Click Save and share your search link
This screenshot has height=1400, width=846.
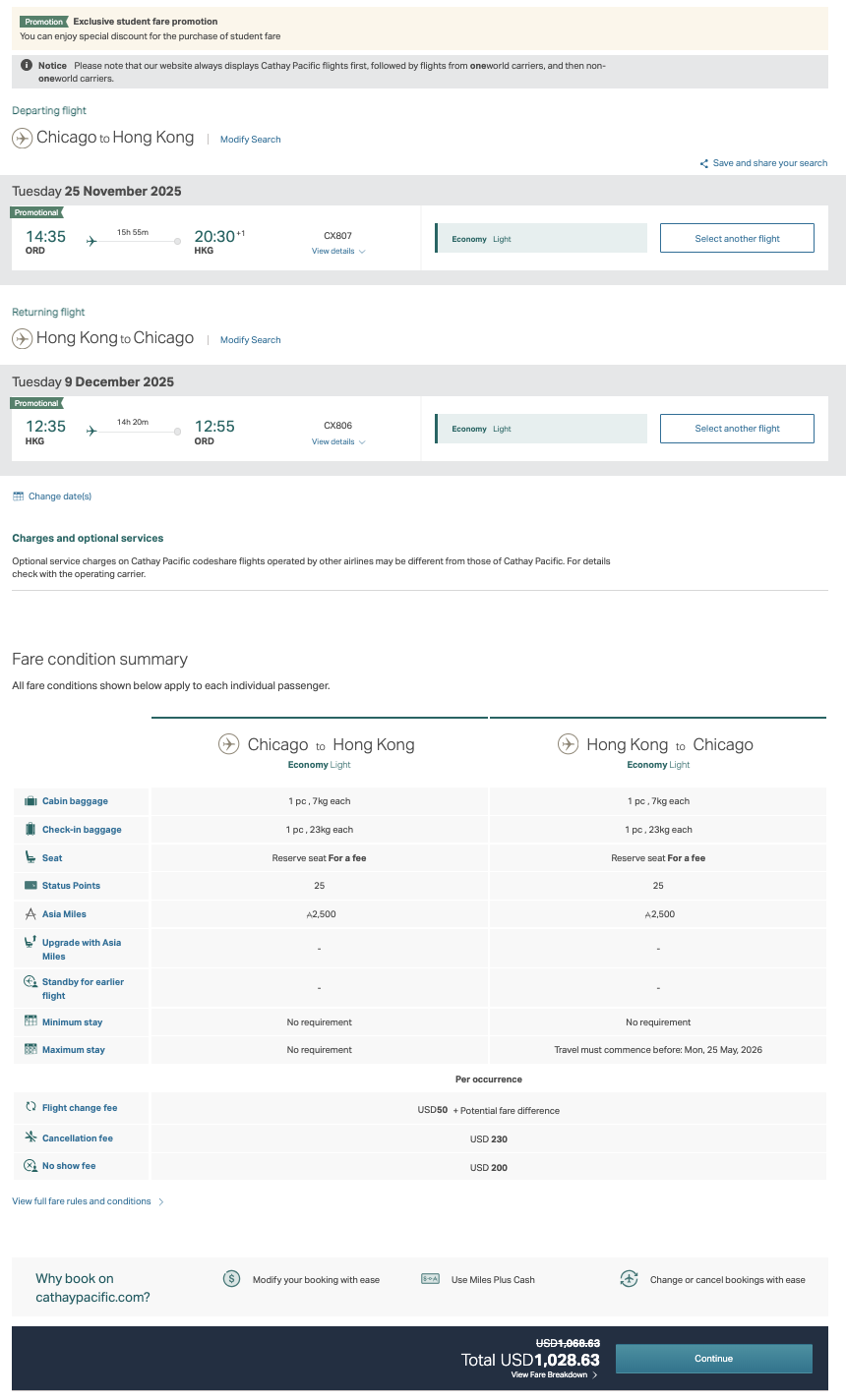[x=769, y=164]
